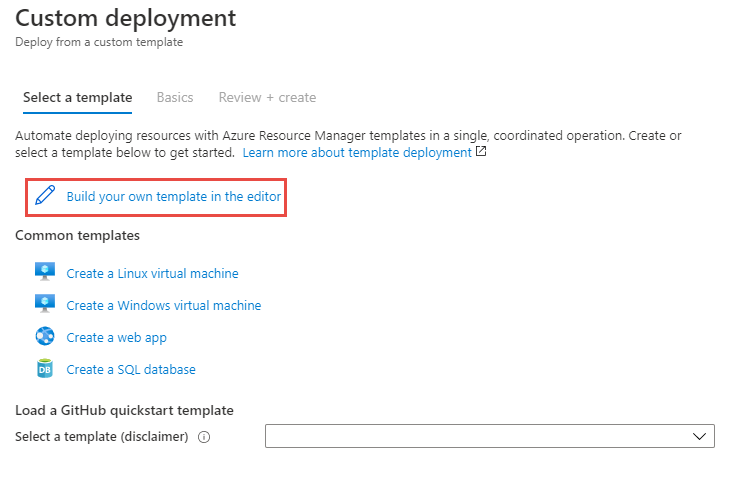The image size is (734, 481).
Task: Click the pencil edit icon
Action: click(x=44, y=196)
